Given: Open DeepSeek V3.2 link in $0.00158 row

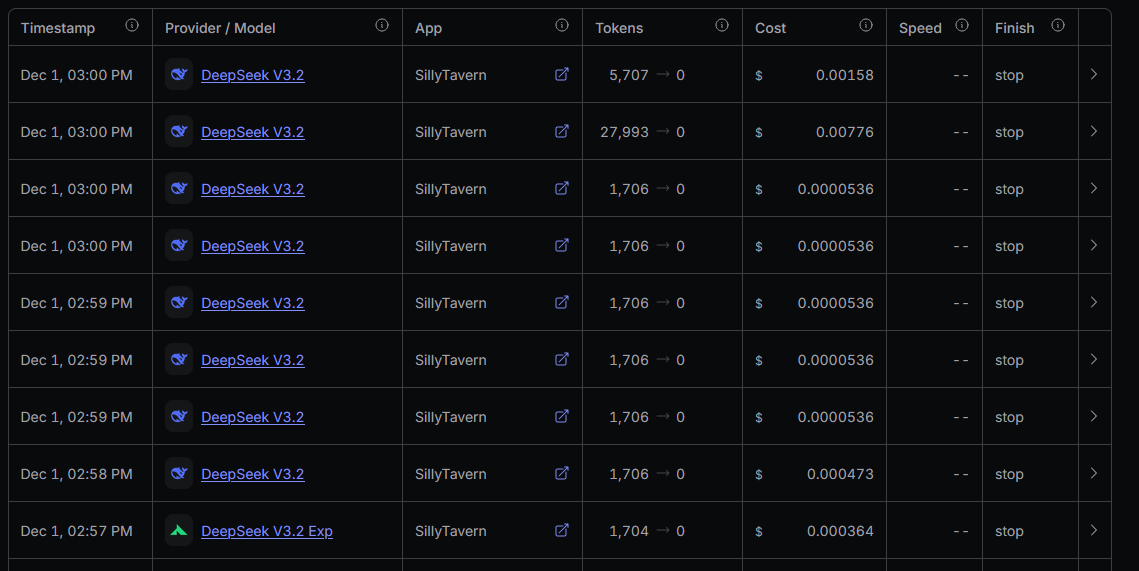Looking at the screenshot, I should point(253,75).
